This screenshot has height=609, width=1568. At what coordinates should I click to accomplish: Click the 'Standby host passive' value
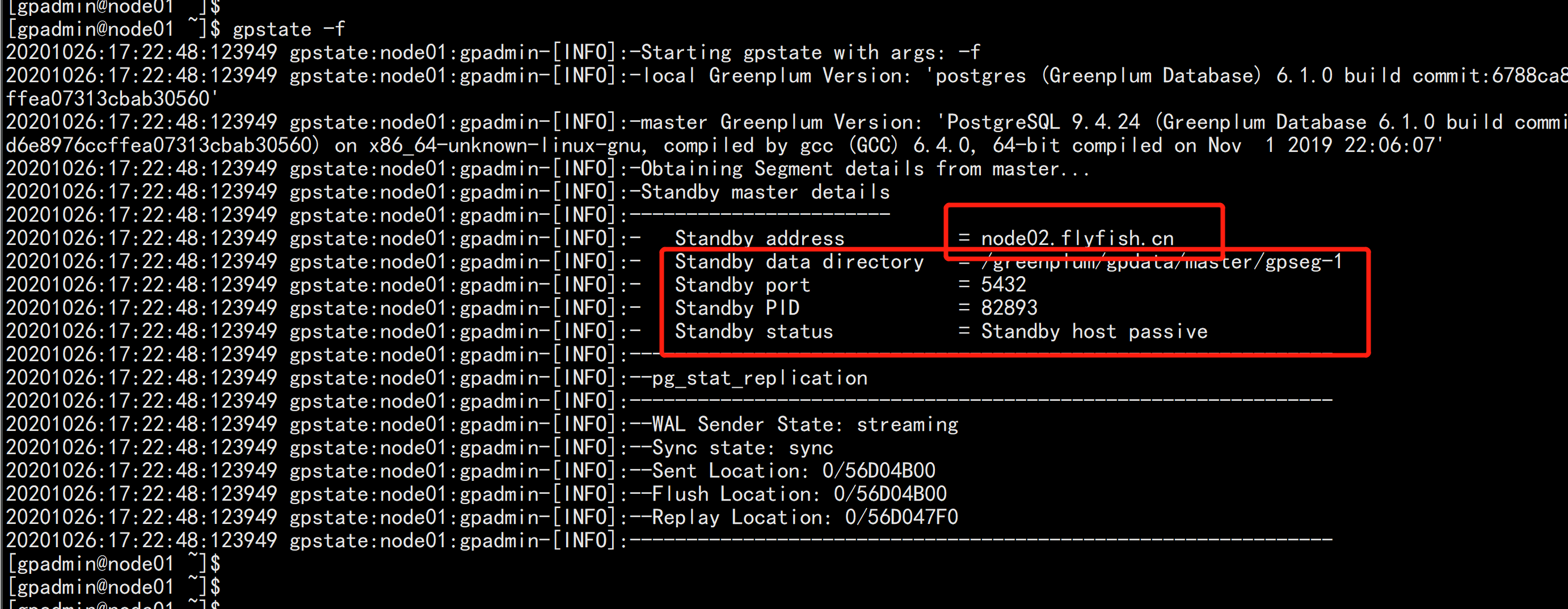pyautogui.click(x=1094, y=332)
